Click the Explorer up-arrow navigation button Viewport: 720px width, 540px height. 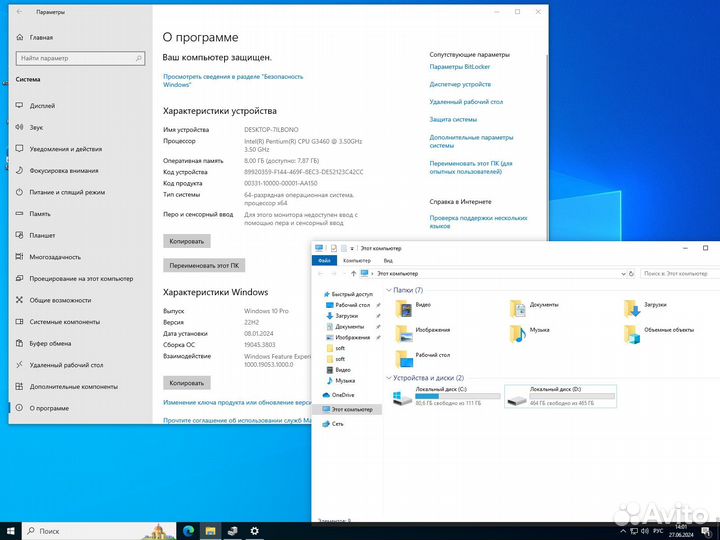click(353, 273)
